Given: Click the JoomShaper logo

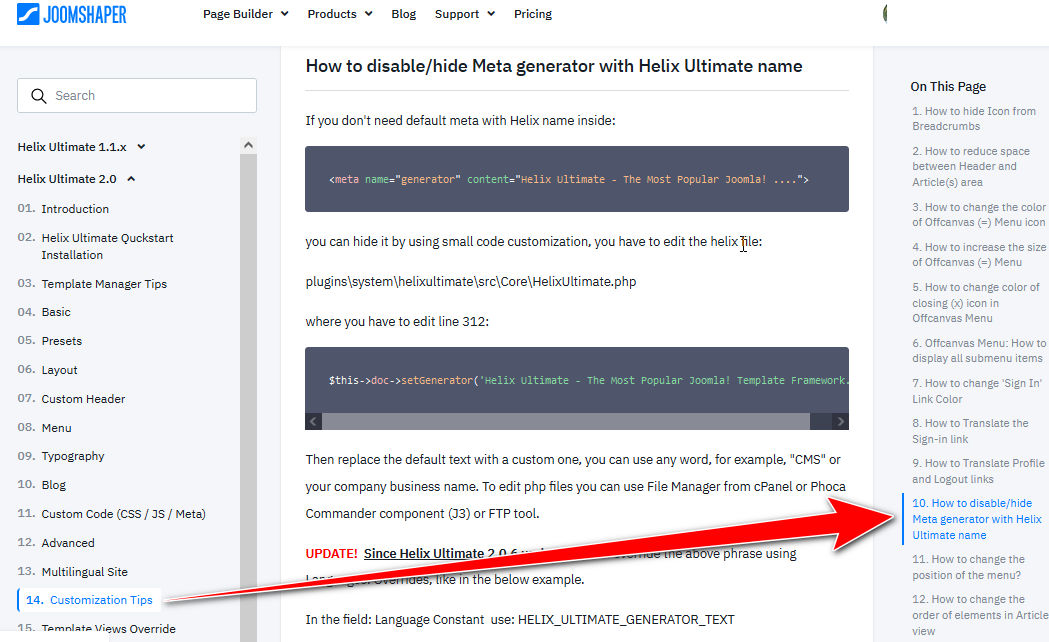Looking at the screenshot, I should point(72,14).
